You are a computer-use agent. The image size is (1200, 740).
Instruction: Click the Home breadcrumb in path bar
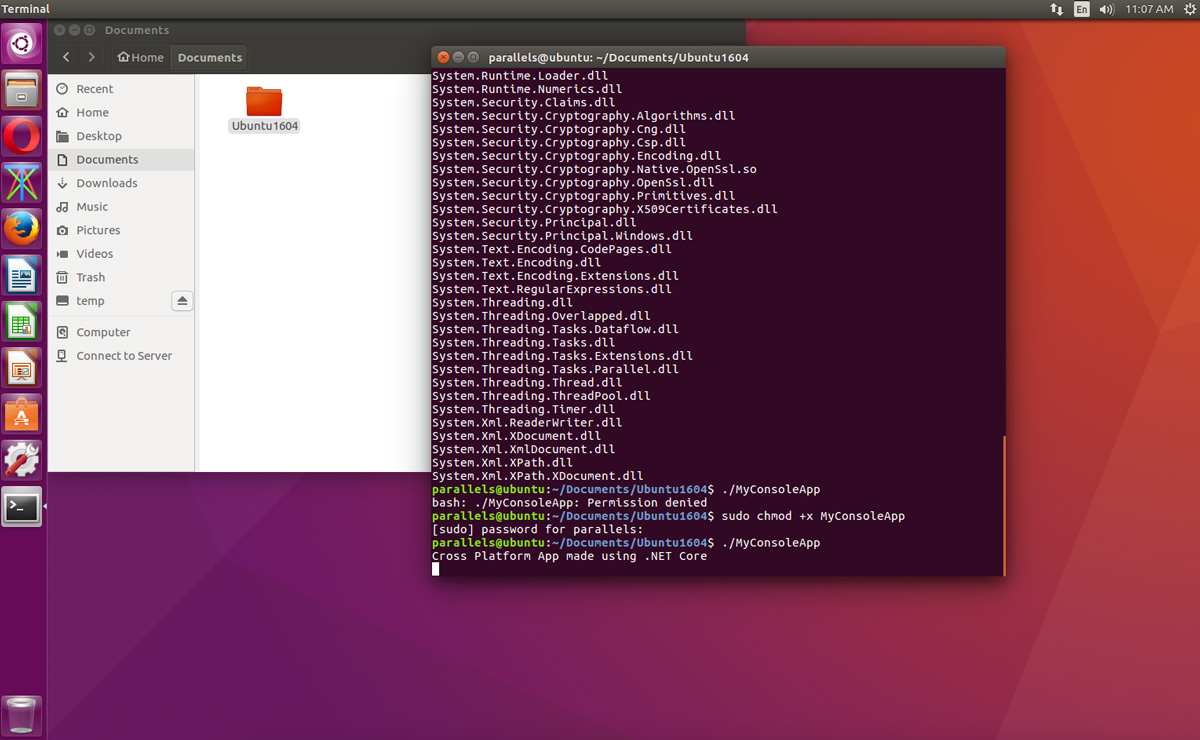click(x=140, y=58)
